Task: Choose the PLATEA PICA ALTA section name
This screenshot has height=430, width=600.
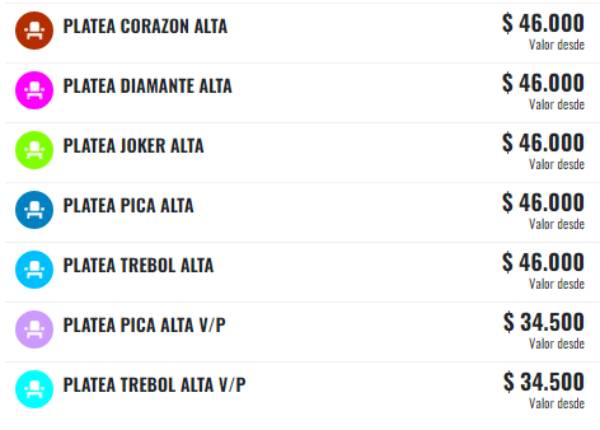Action: [128, 206]
